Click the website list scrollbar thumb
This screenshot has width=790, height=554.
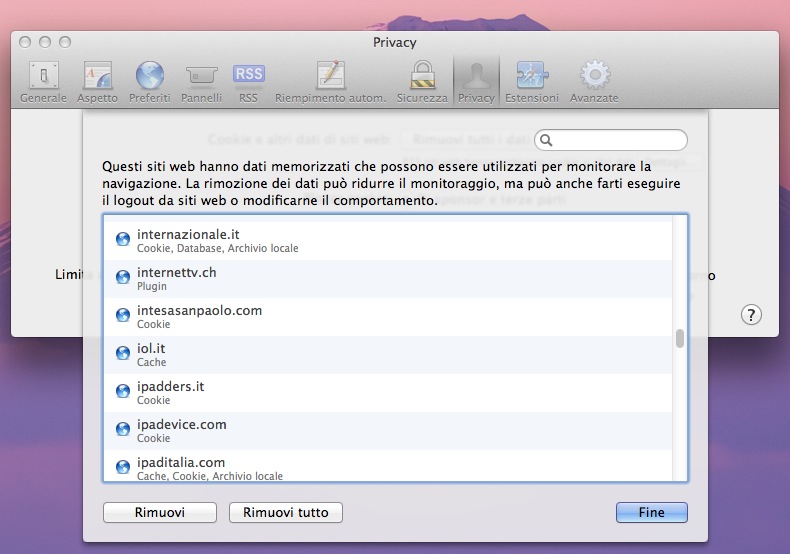pyautogui.click(x=680, y=338)
